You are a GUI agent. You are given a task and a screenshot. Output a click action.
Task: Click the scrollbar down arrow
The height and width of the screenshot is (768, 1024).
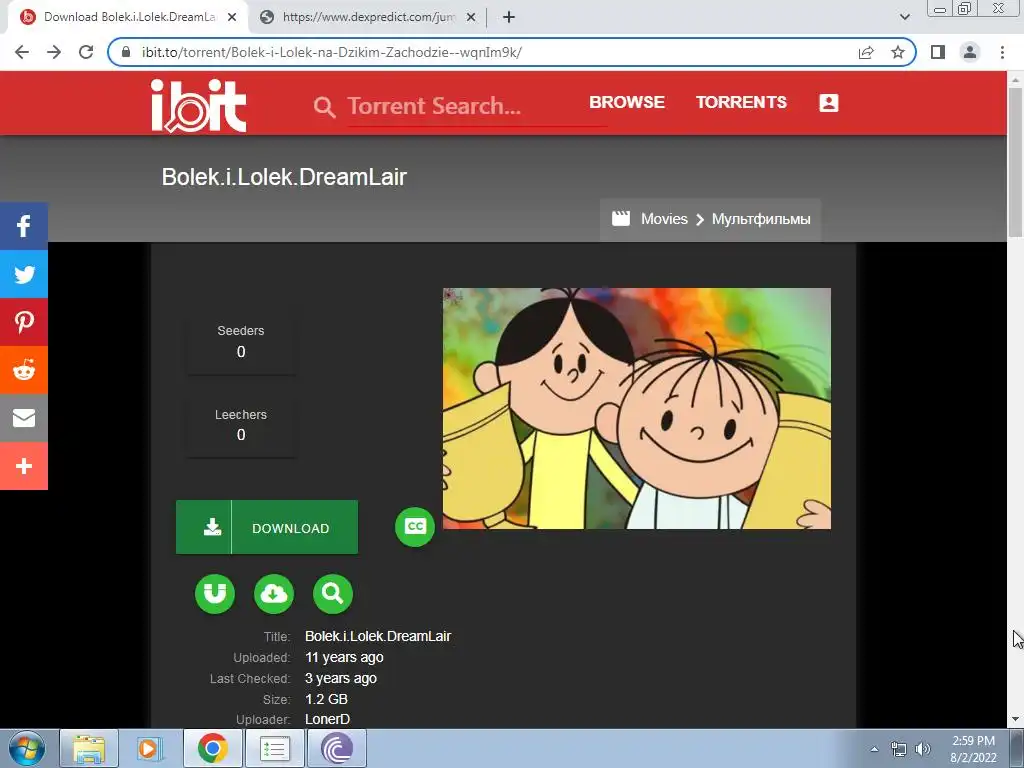(1015, 719)
